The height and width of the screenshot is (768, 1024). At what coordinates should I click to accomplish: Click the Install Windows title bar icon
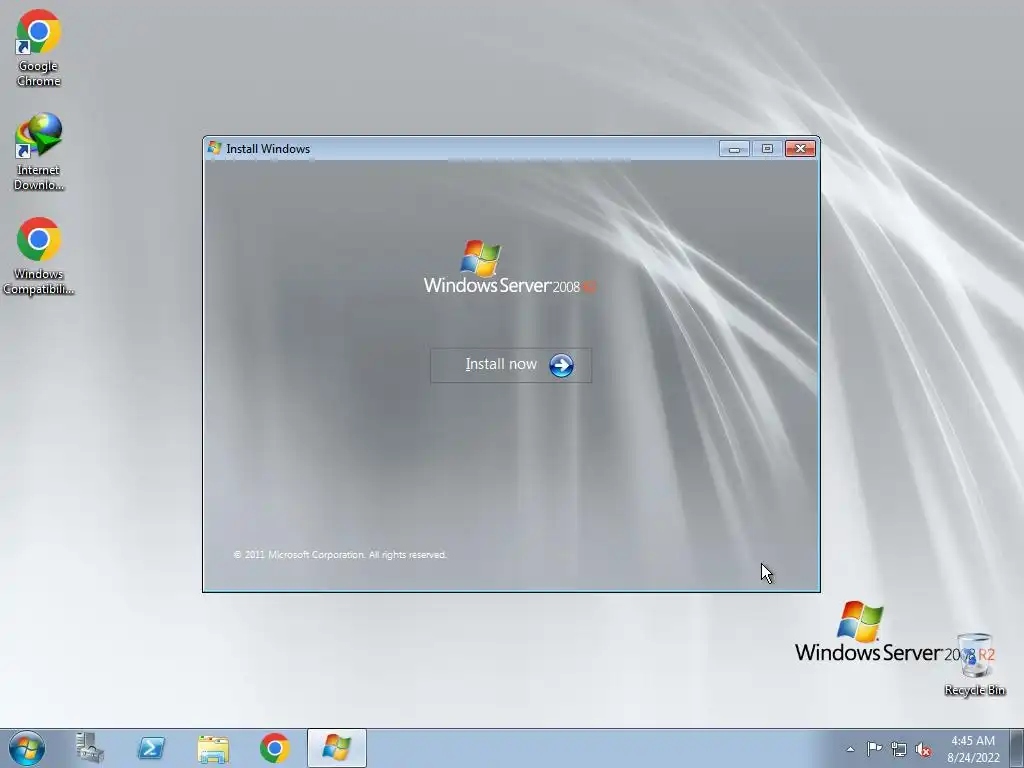click(x=214, y=148)
